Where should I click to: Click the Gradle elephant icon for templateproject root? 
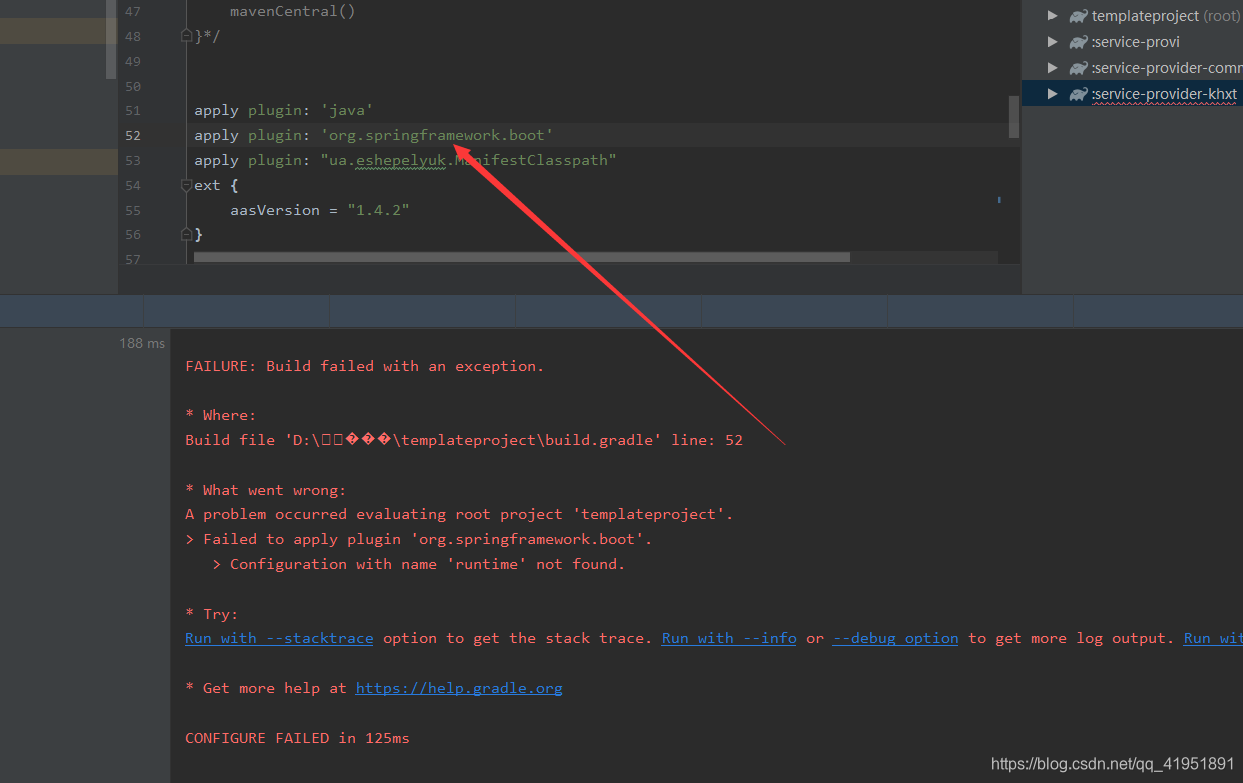point(1077,15)
